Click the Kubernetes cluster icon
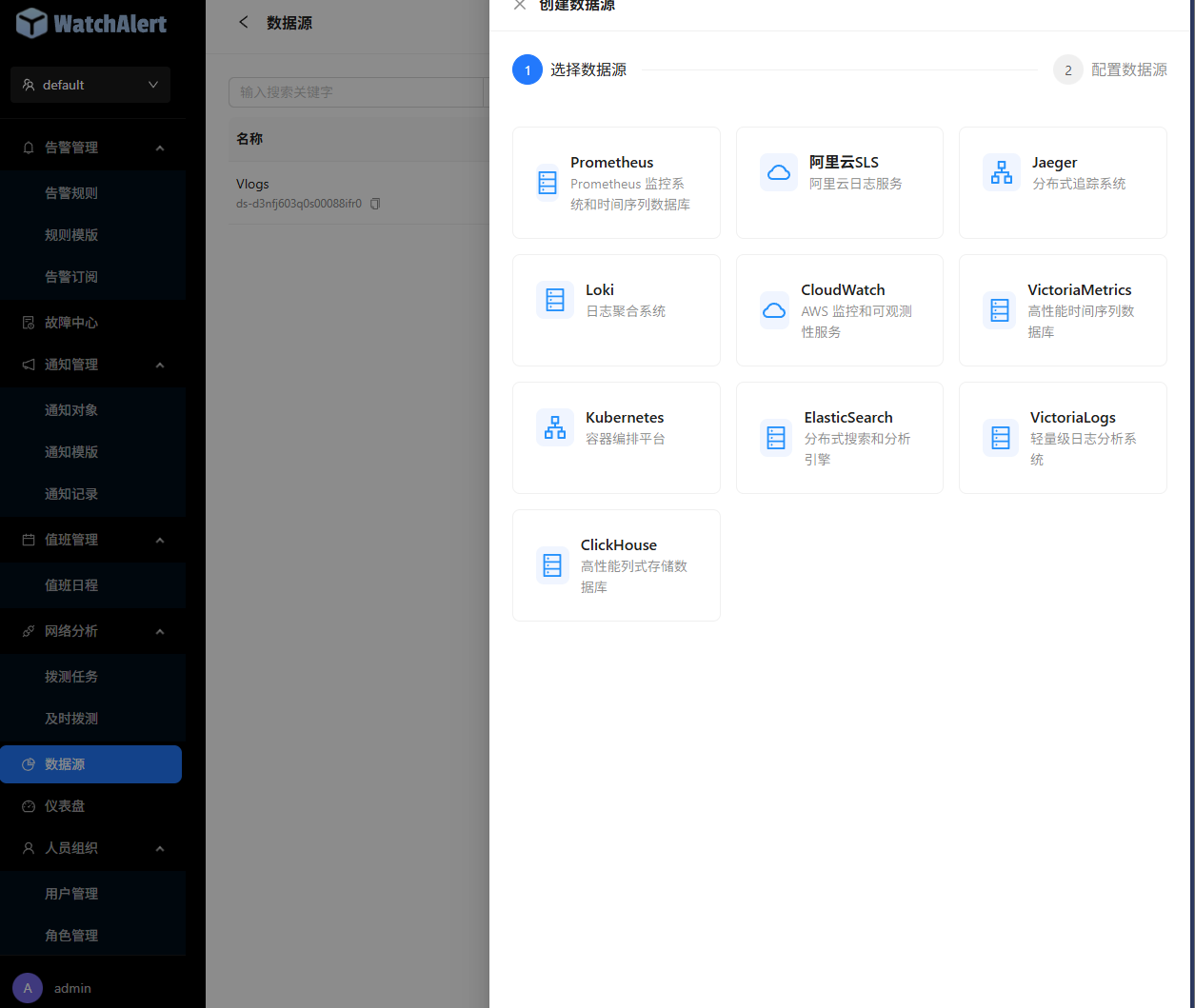This screenshot has height=1008, width=1195. [x=554, y=427]
